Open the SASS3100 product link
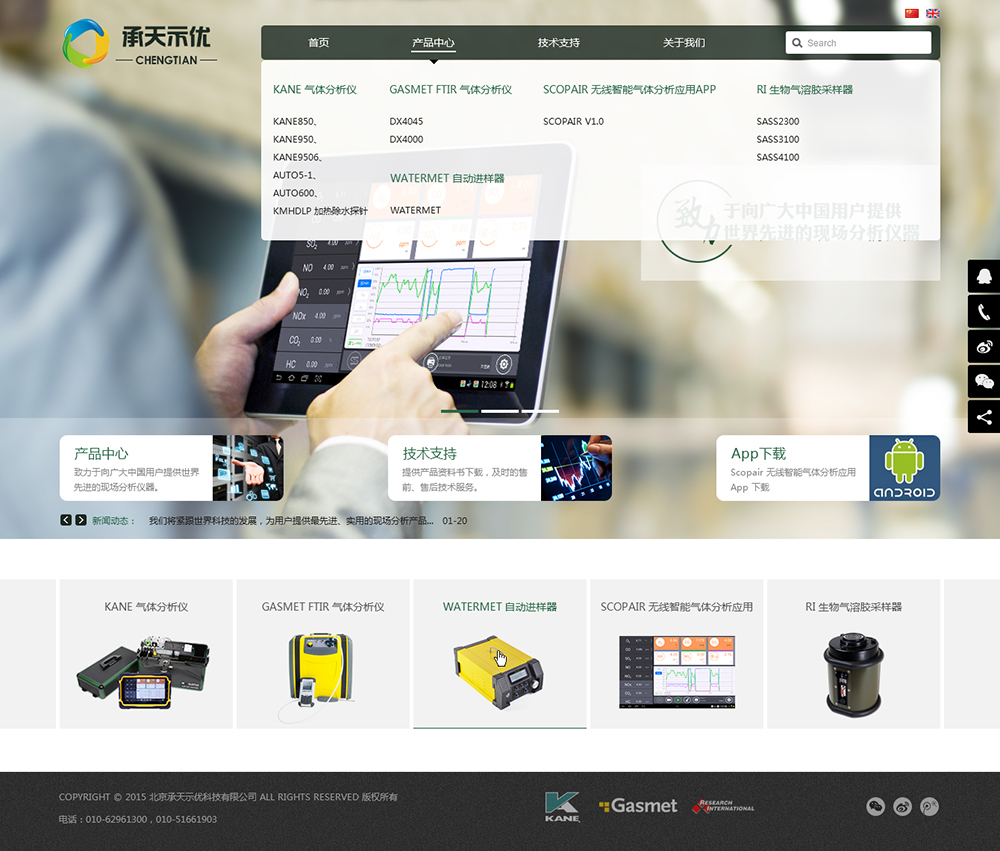Viewport: 1000px width, 851px height. 777,140
